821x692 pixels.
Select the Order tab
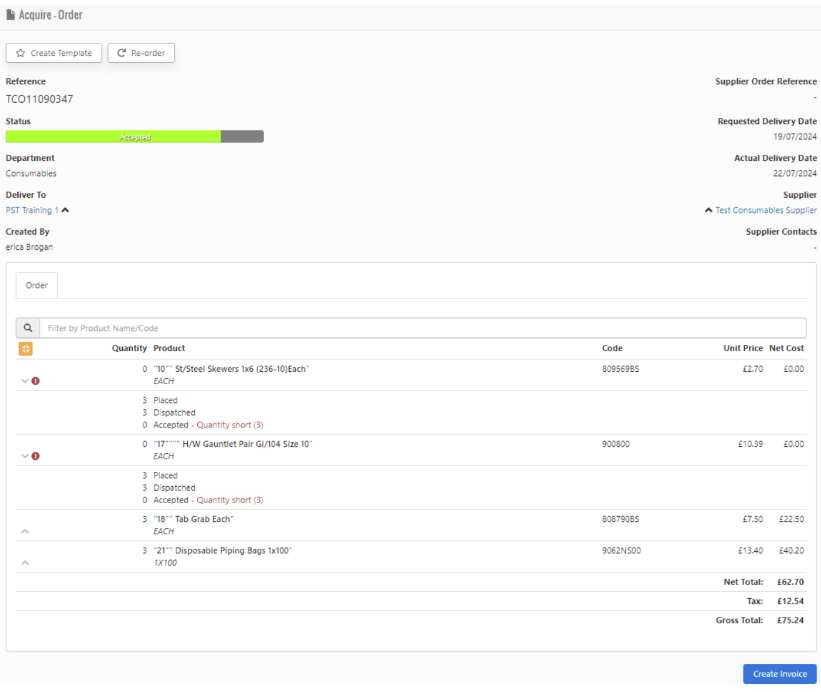coord(37,285)
